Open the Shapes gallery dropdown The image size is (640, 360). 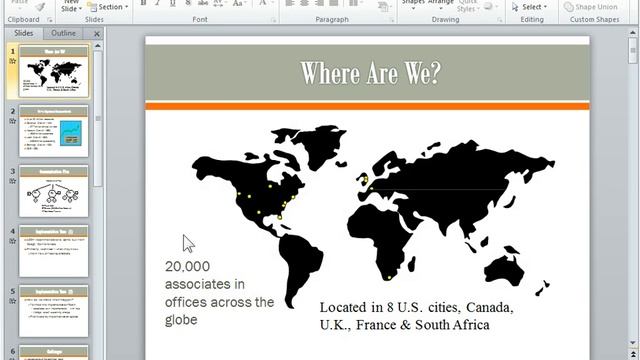413,5
